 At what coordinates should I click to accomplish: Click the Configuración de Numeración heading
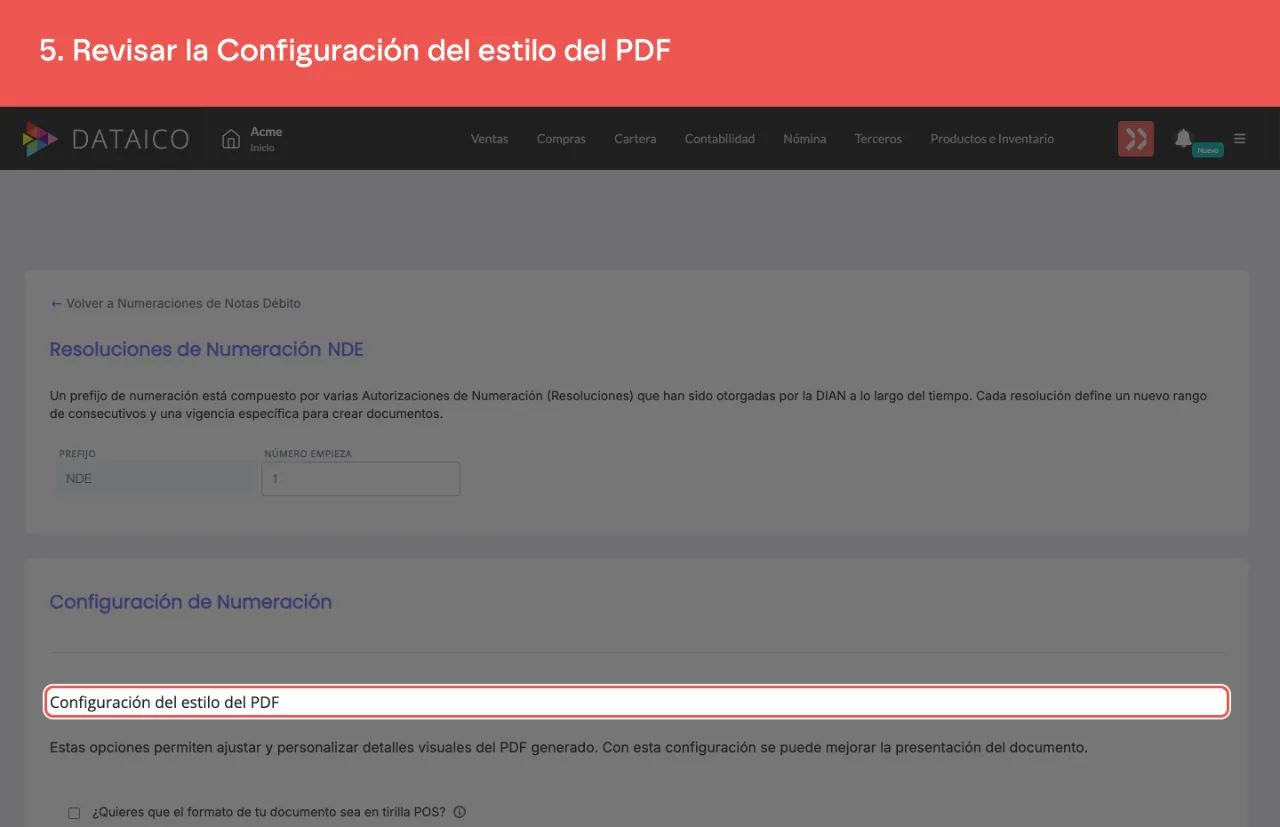(191, 602)
